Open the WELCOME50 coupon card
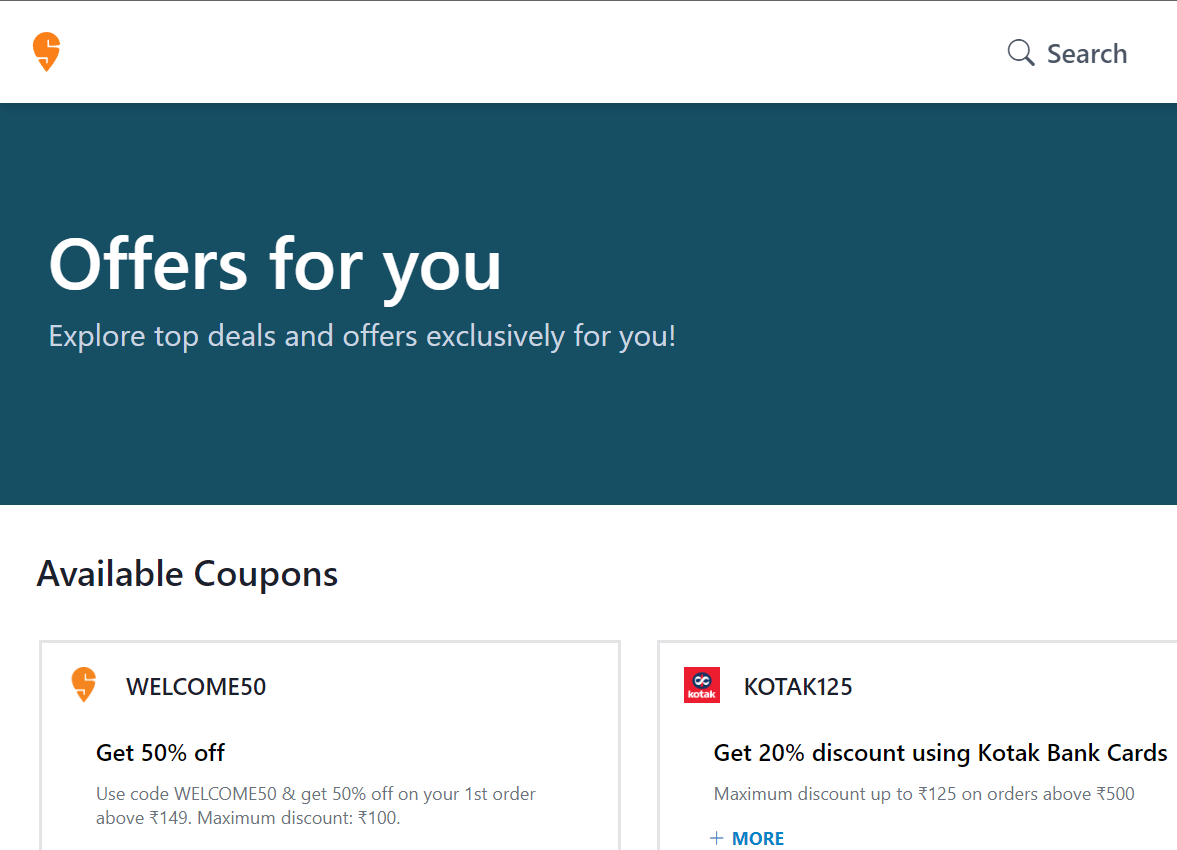 [330, 746]
